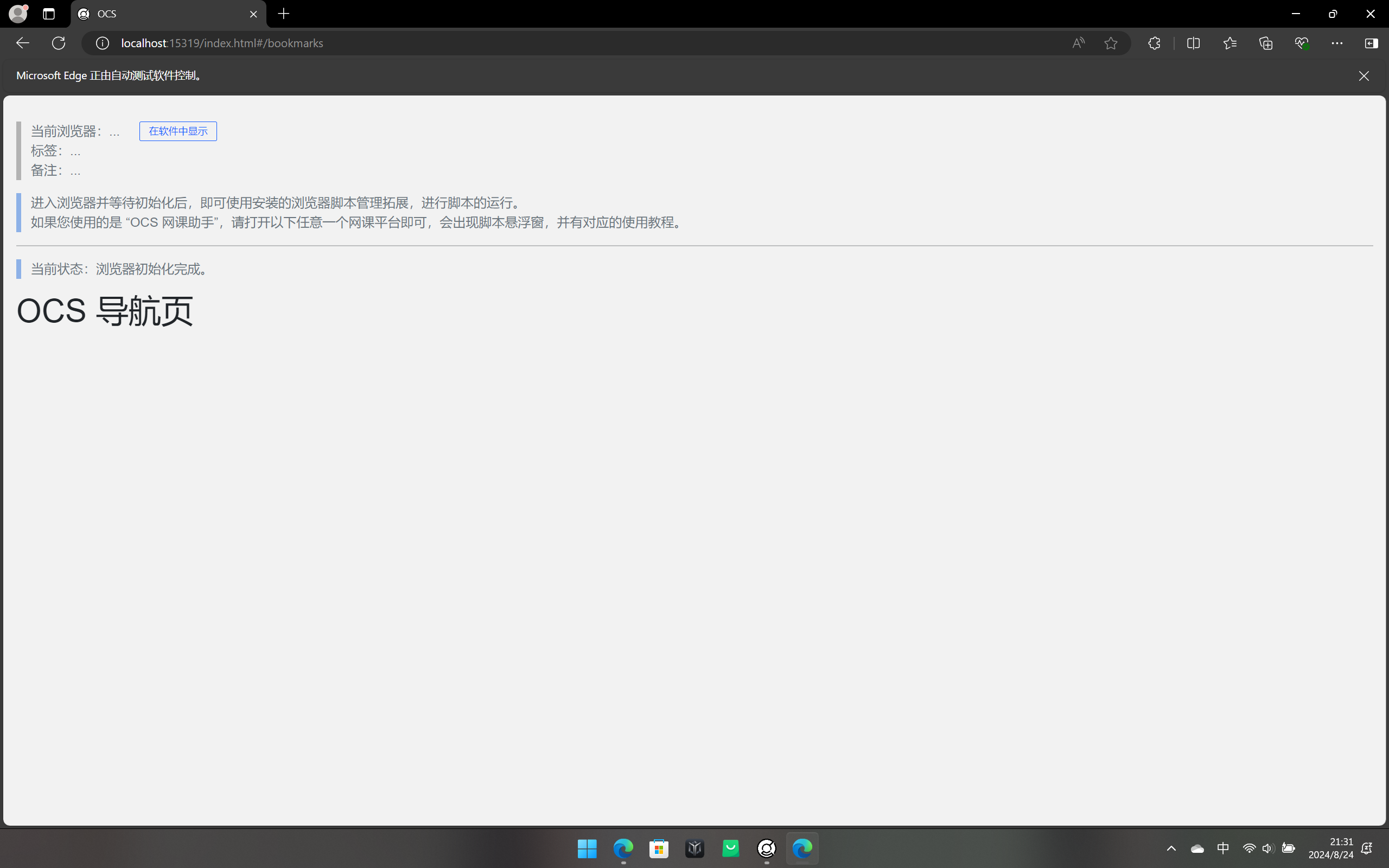Click the browser back arrow

pyautogui.click(x=22, y=43)
